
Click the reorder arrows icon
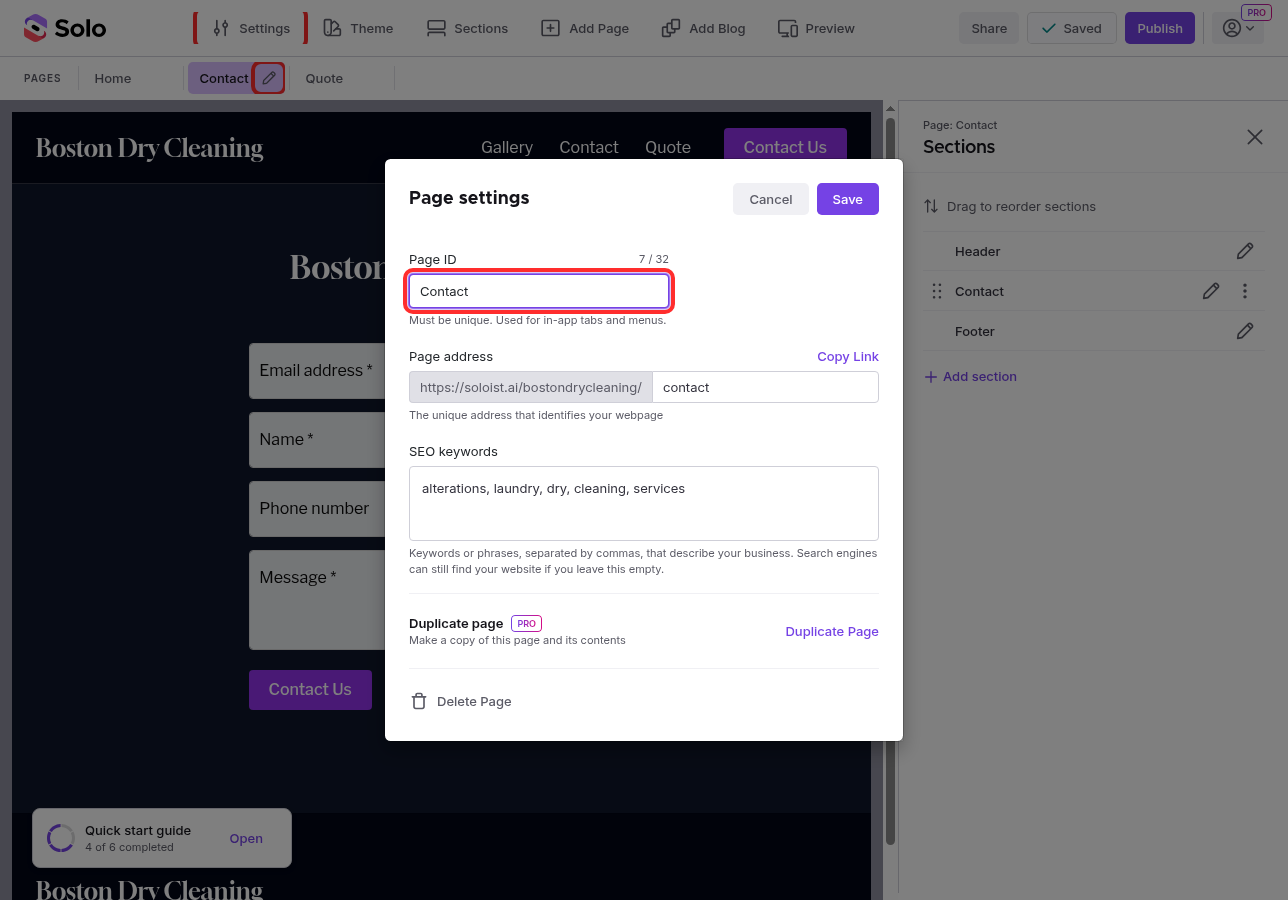(930, 206)
